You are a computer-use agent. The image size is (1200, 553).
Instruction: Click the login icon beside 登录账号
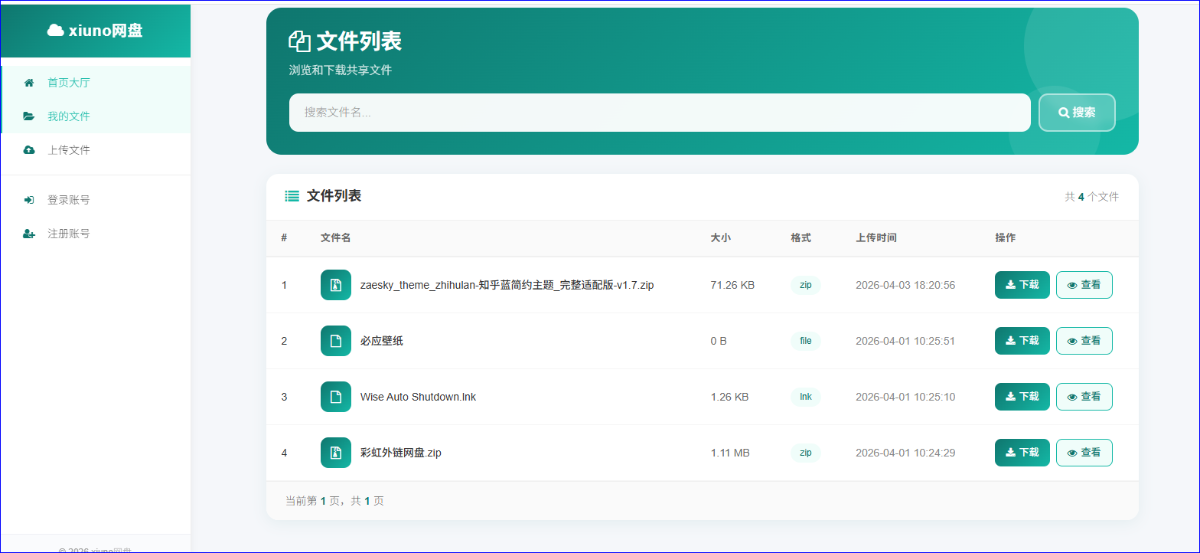click(29, 200)
